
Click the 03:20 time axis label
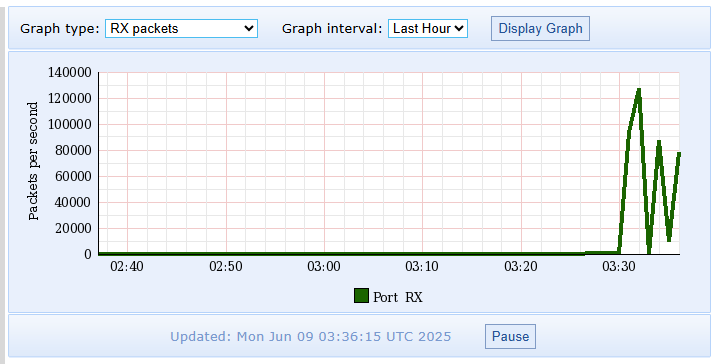pyautogui.click(x=521, y=266)
